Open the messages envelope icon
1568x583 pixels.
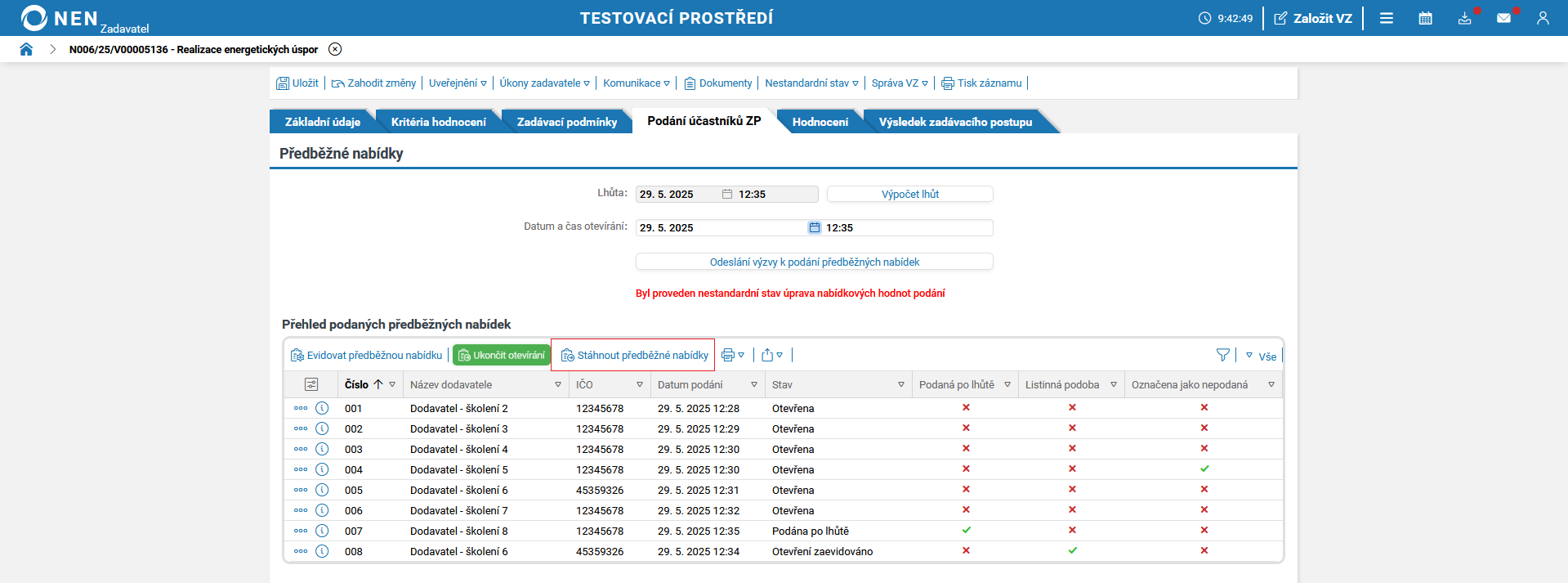pyautogui.click(x=1503, y=18)
